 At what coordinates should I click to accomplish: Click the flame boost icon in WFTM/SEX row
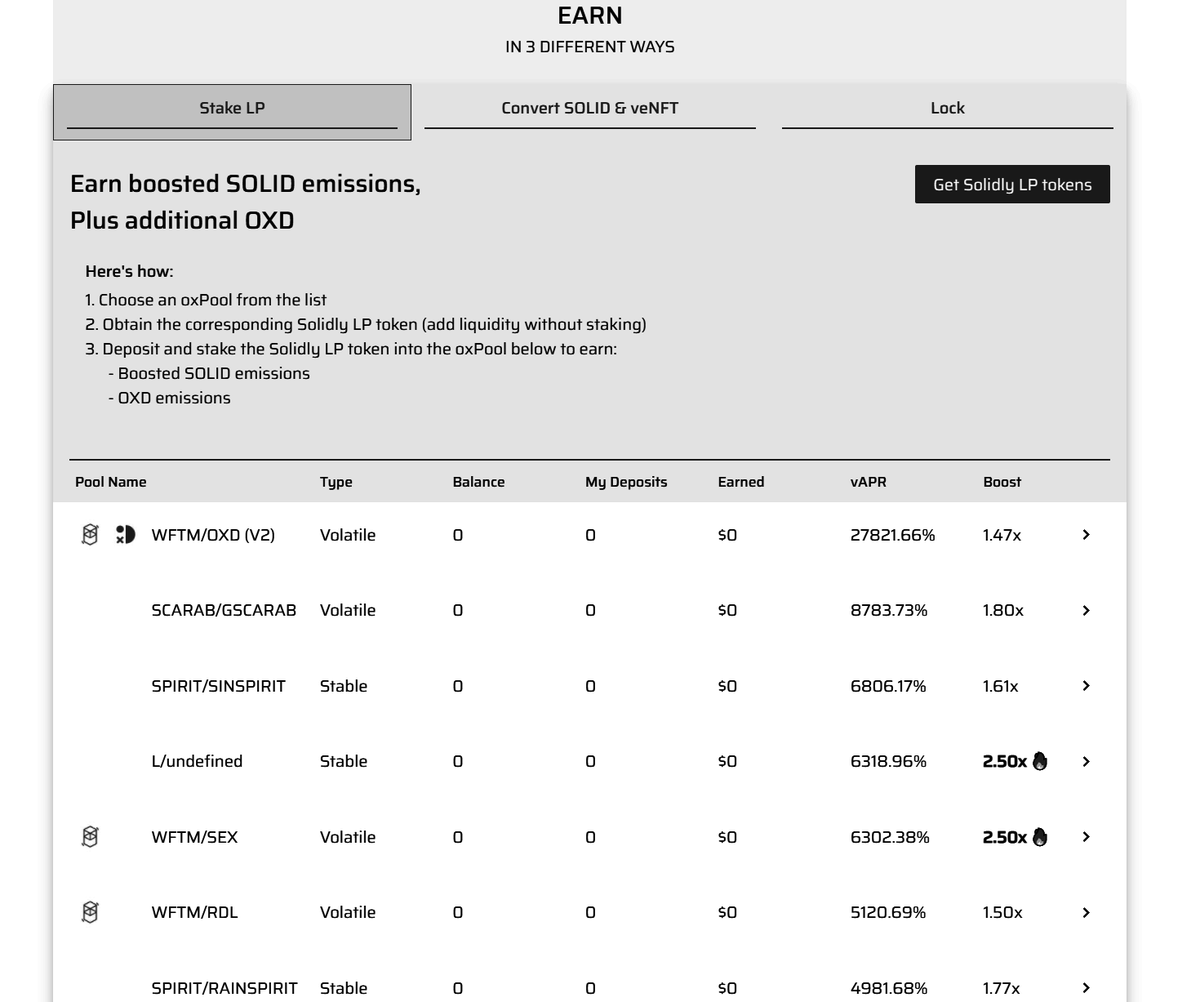tap(1040, 836)
